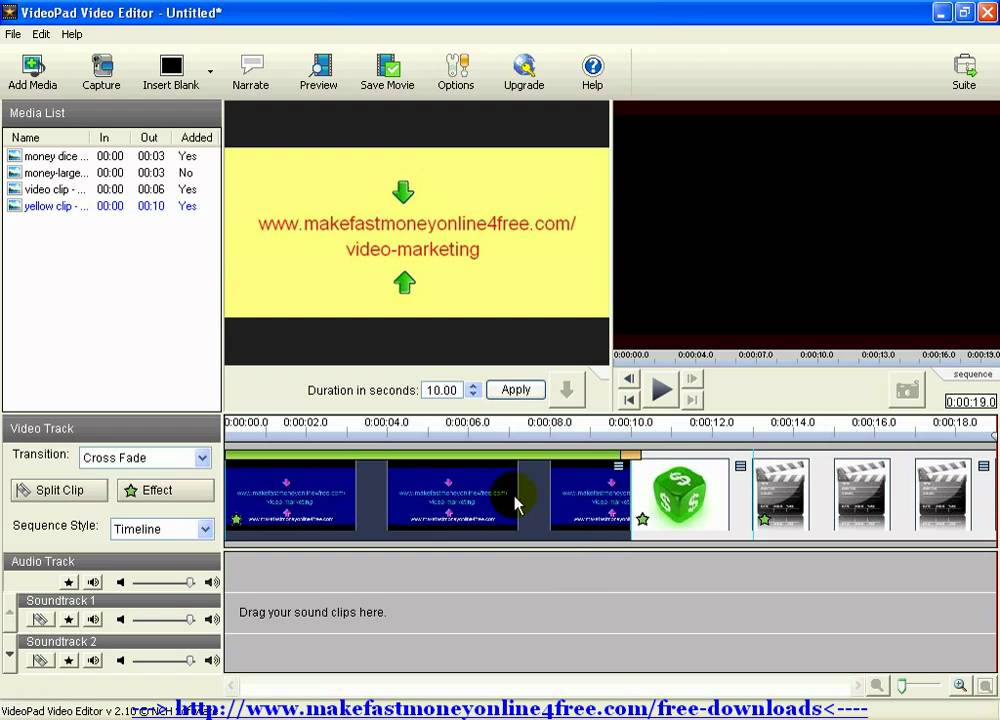Click the 0:00:10.0 mark on the timeline ruler
This screenshot has width=1000, height=720.
coord(630,422)
